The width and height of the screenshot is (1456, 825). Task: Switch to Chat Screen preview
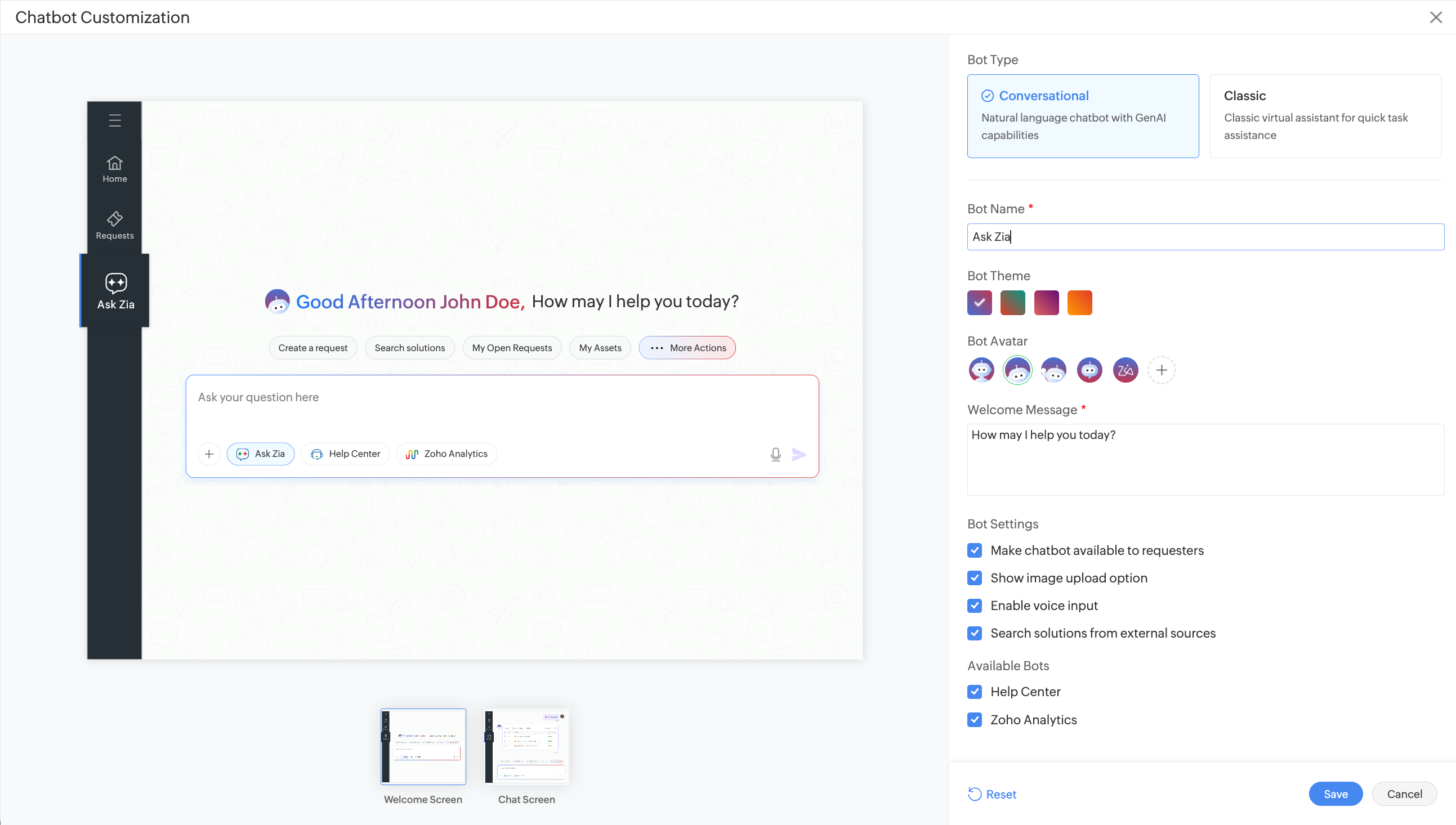point(526,747)
